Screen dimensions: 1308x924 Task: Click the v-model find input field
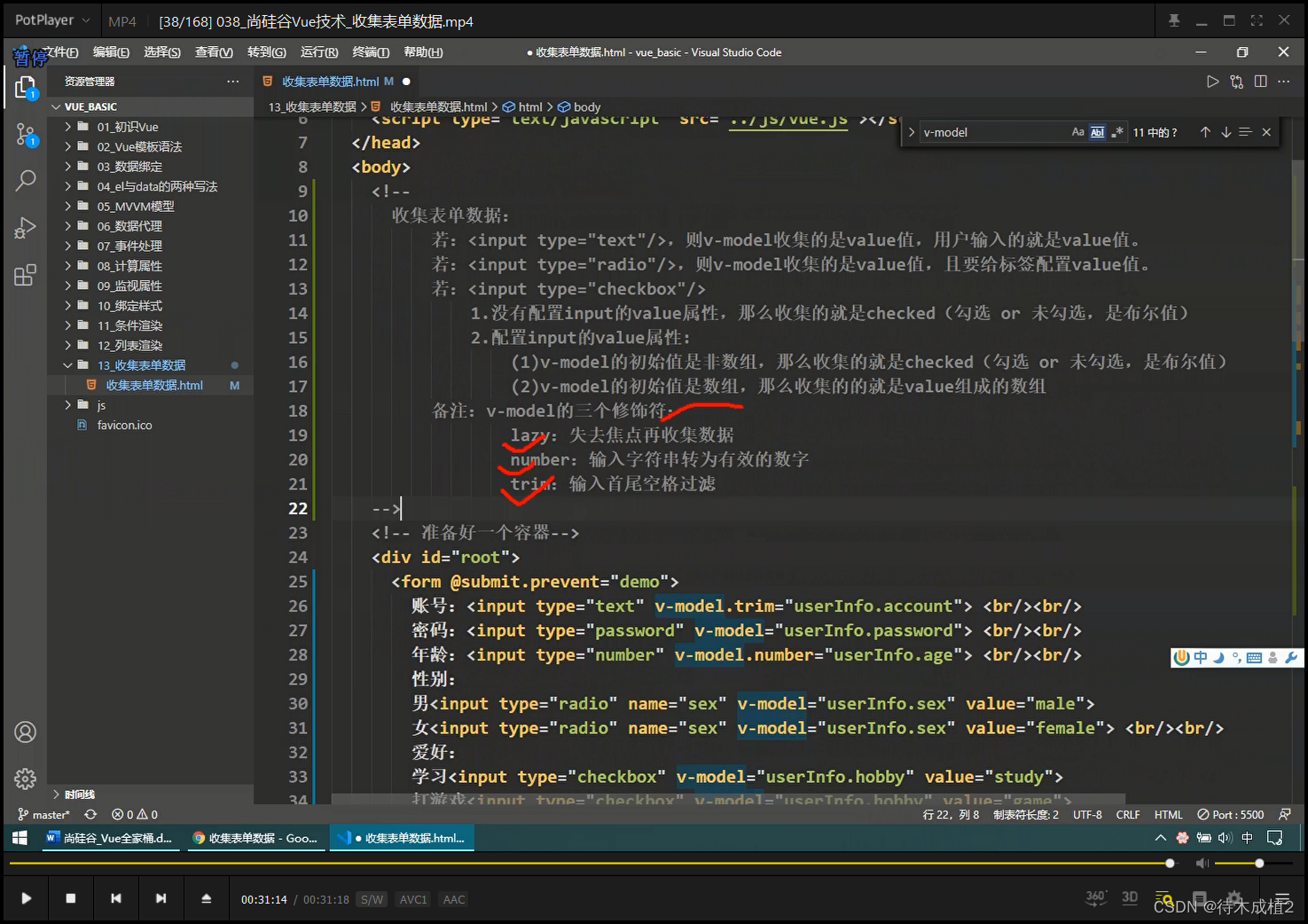click(x=993, y=132)
